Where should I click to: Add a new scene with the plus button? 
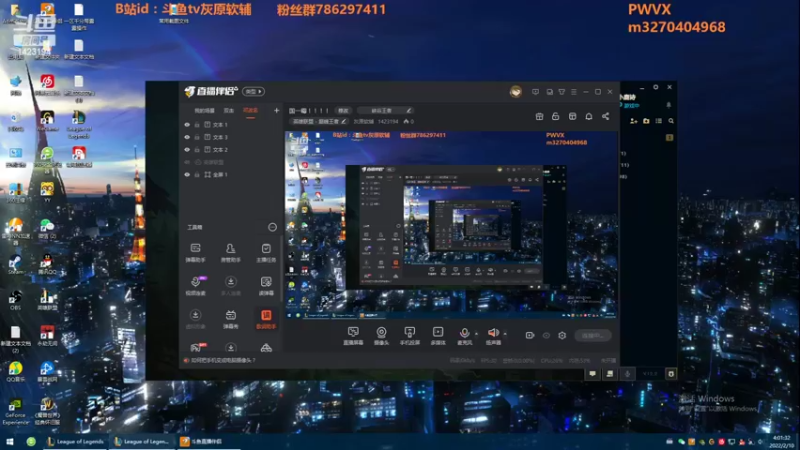coord(276,110)
